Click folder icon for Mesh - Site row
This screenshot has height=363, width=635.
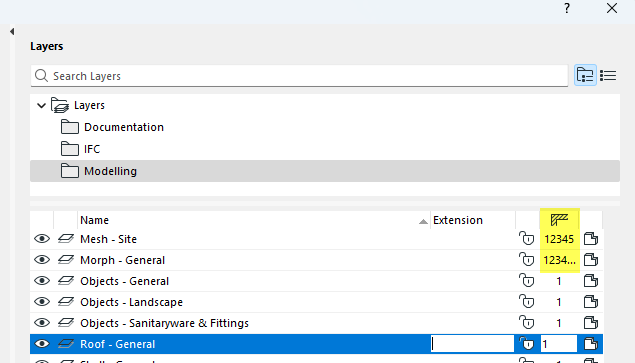click(591, 239)
